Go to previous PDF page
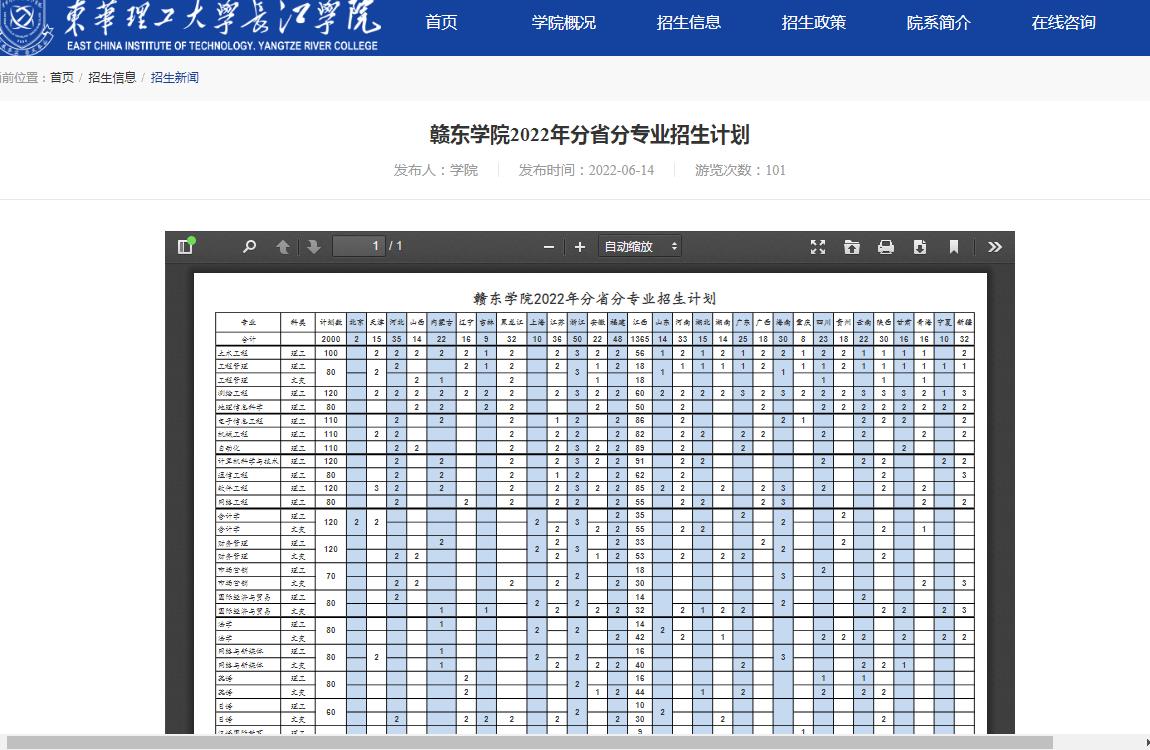1150x750 pixels. pyautogui.click(x=283, y=246)
